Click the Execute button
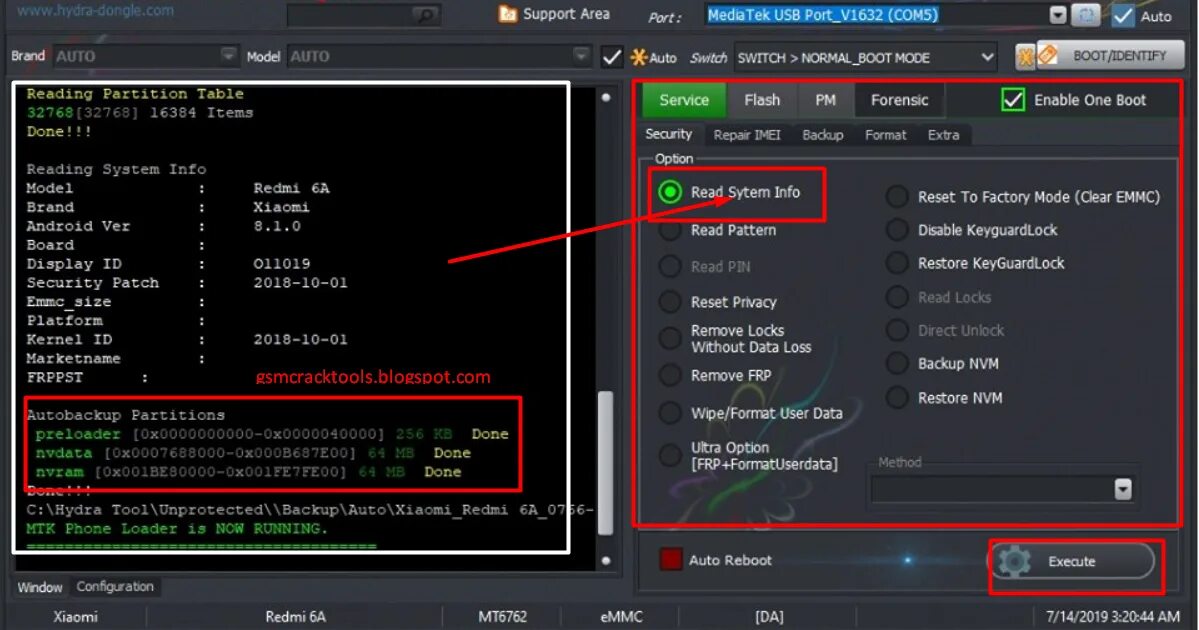 click(1074, 561)
